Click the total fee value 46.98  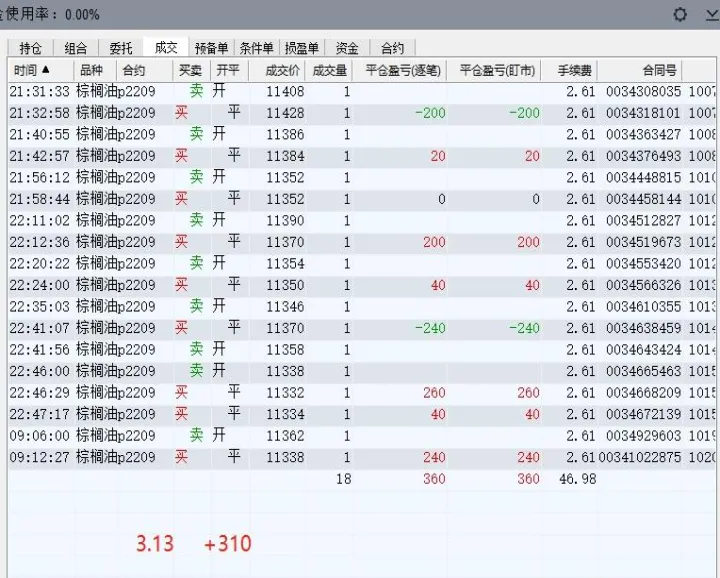click(578, 479)
